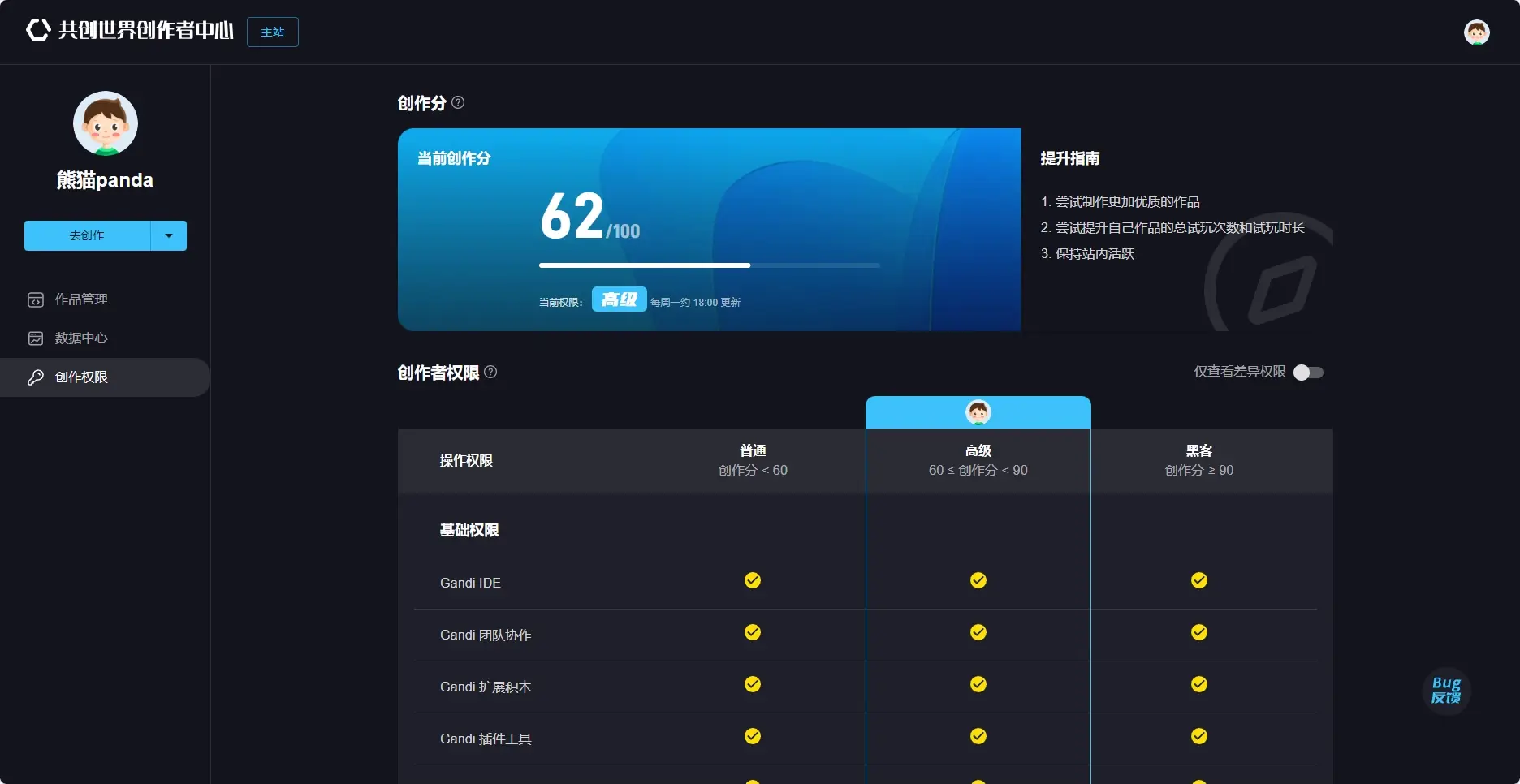Viewport: 1520px width, 784px height.
Task: Click Gandi 插件工具 checkmark in 黑客 column
Action: click(x=1199, y=736)
